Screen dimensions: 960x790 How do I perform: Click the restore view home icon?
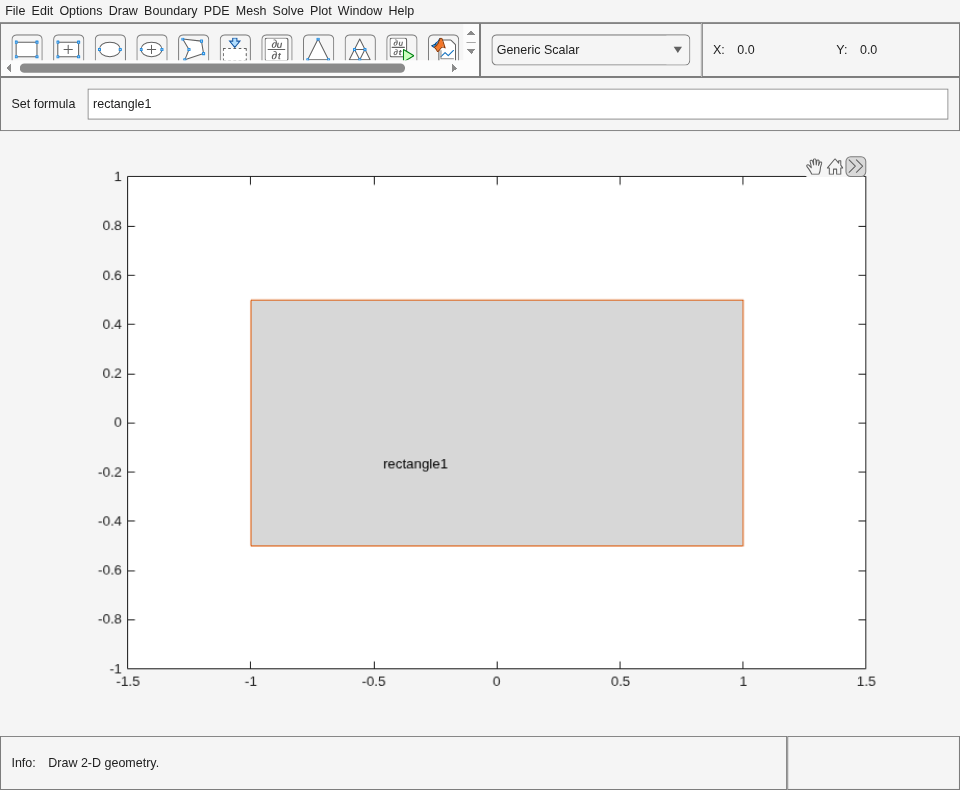click(x=834, y=167)
